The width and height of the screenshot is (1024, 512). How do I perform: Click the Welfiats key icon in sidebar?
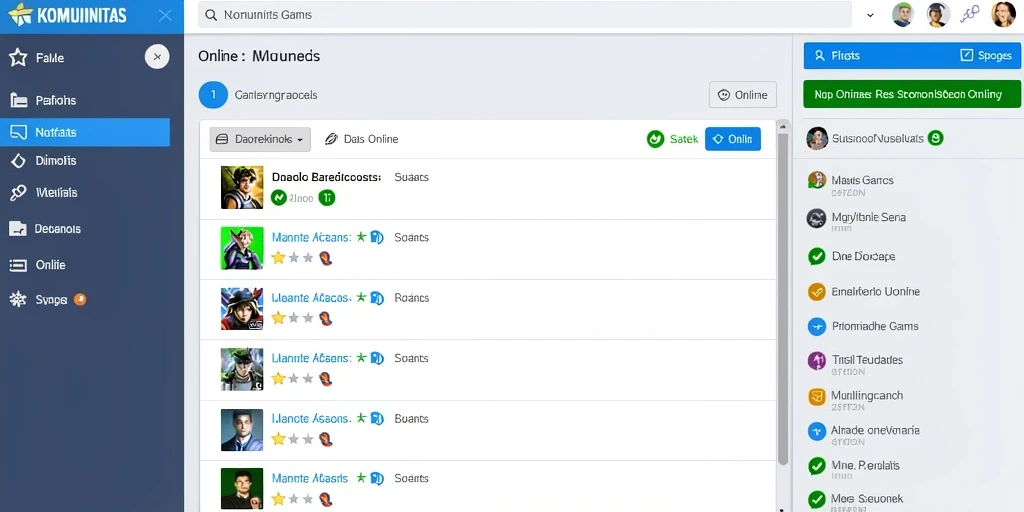point(18,193)
